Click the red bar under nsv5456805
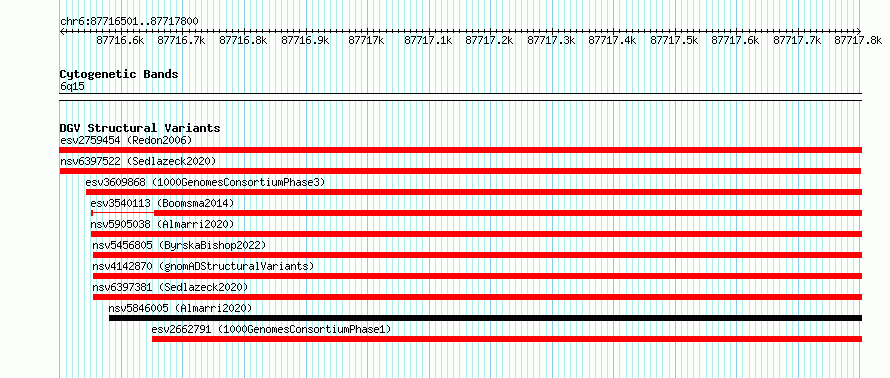 coord(477,255)
